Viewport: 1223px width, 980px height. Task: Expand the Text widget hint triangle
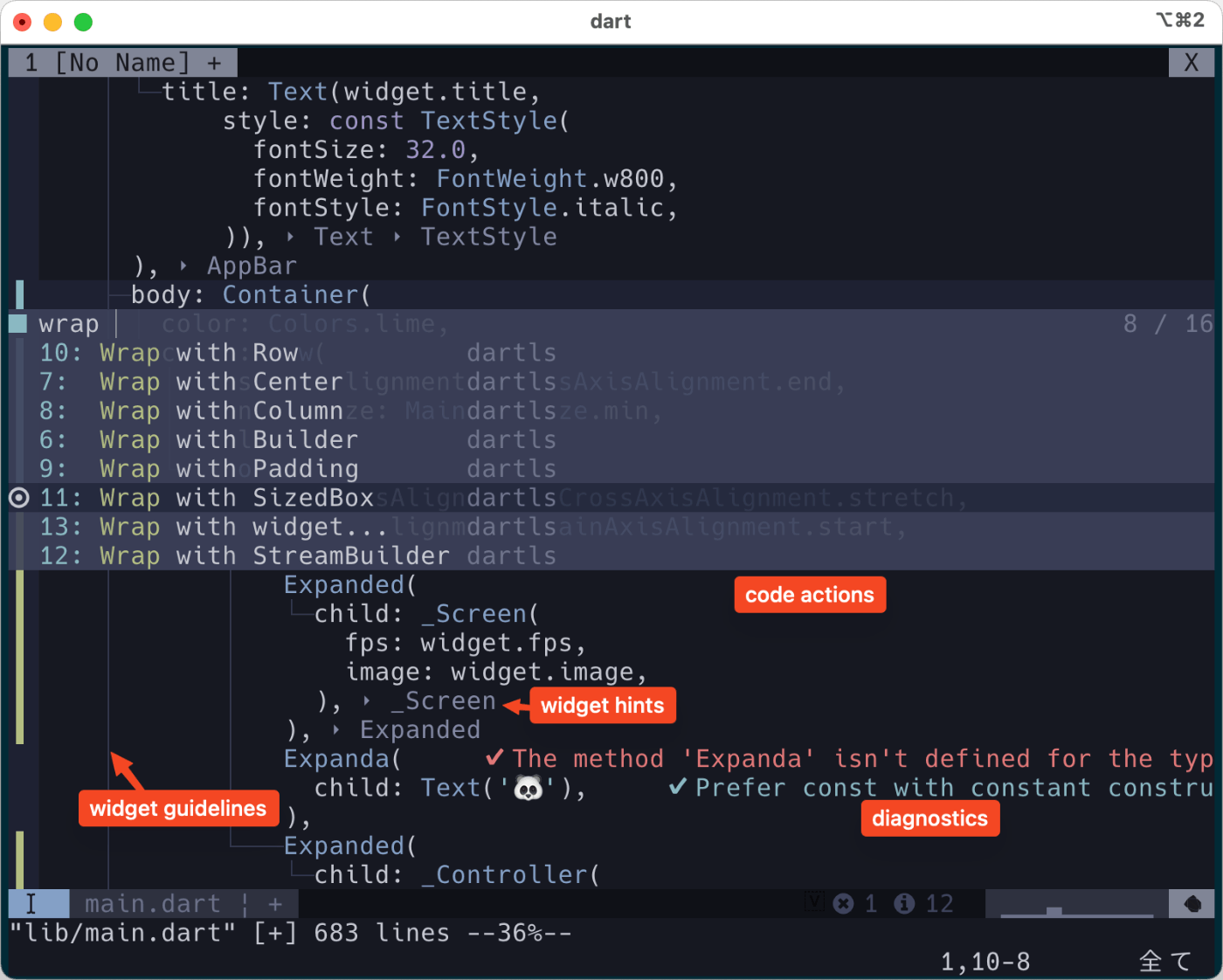(x=290, y=237)
